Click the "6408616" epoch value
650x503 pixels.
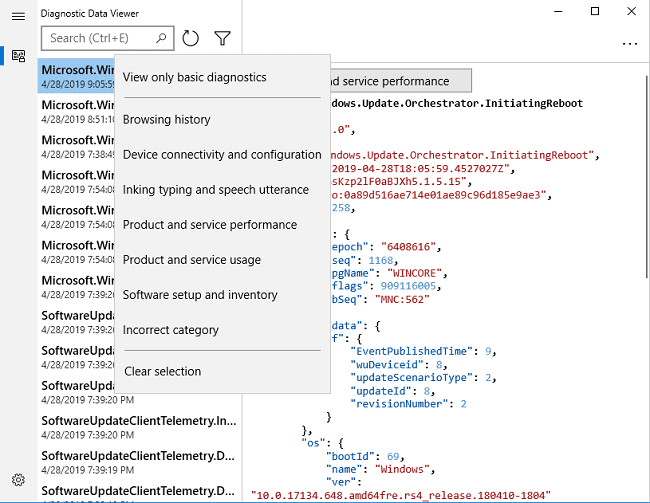[408, 247]
